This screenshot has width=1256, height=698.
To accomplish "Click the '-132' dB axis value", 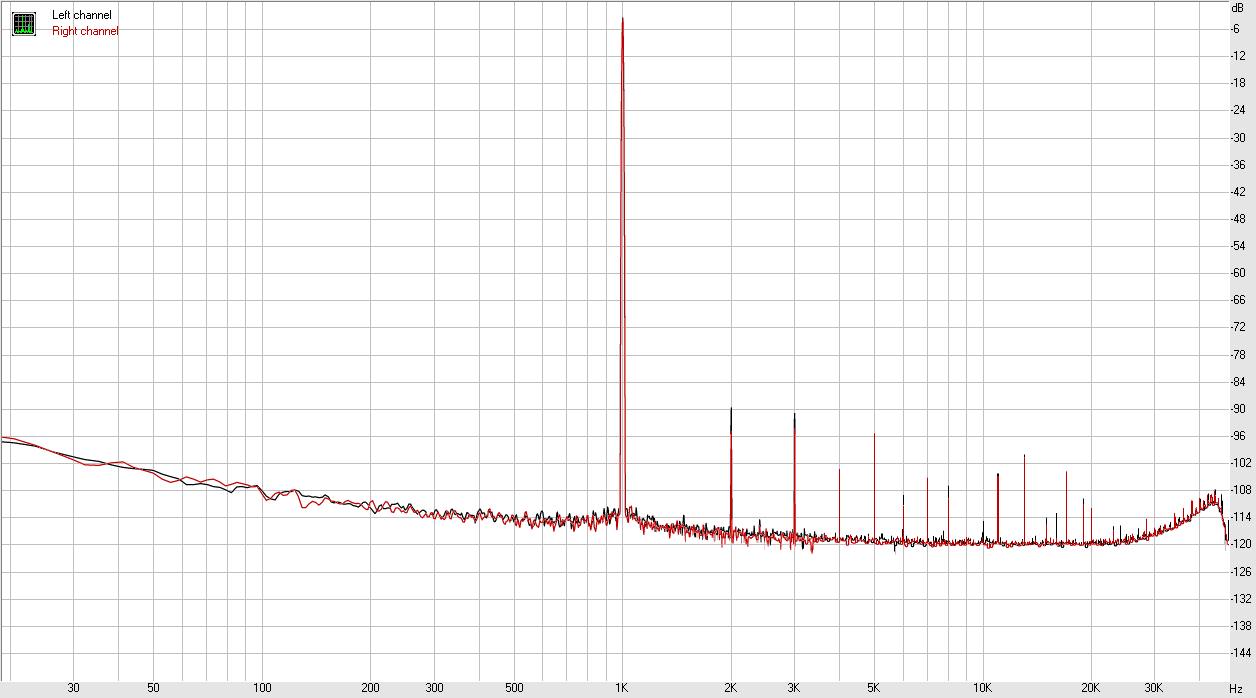I will click(x=1241, y=597).
